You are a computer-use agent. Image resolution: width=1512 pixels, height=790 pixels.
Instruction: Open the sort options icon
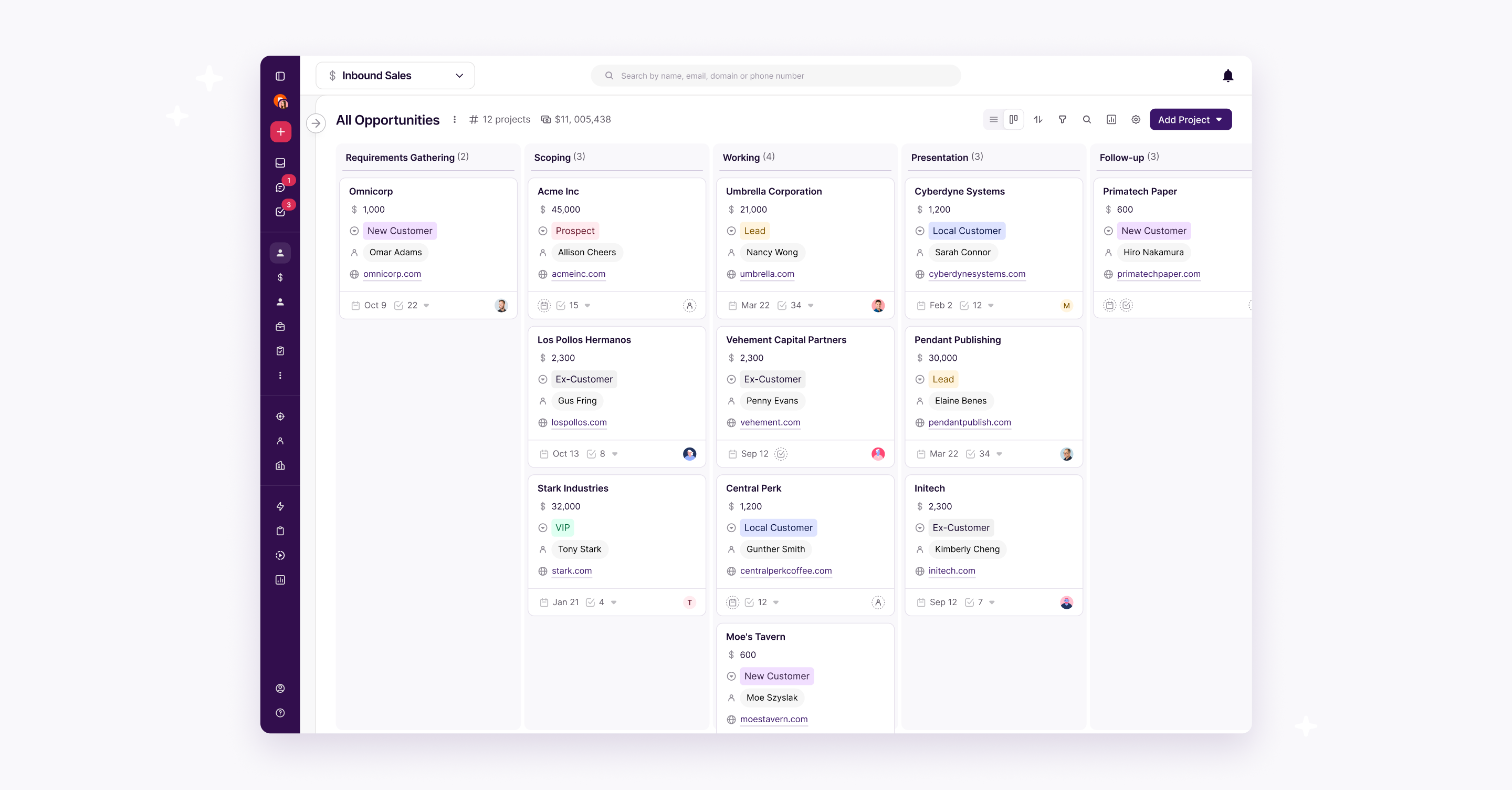1038,119
